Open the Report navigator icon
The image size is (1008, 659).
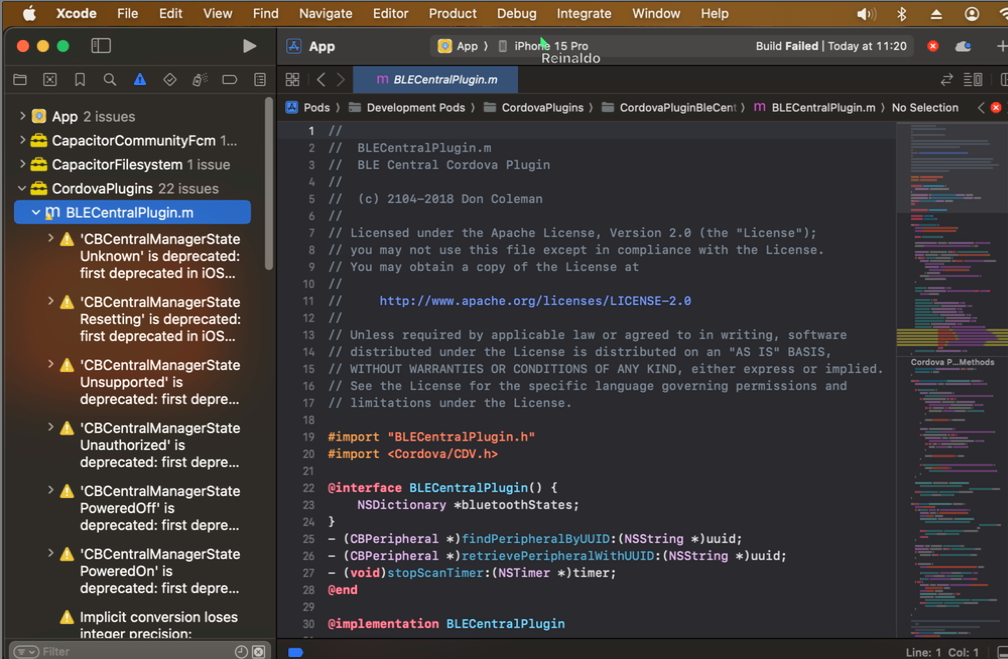coord(260,80)
